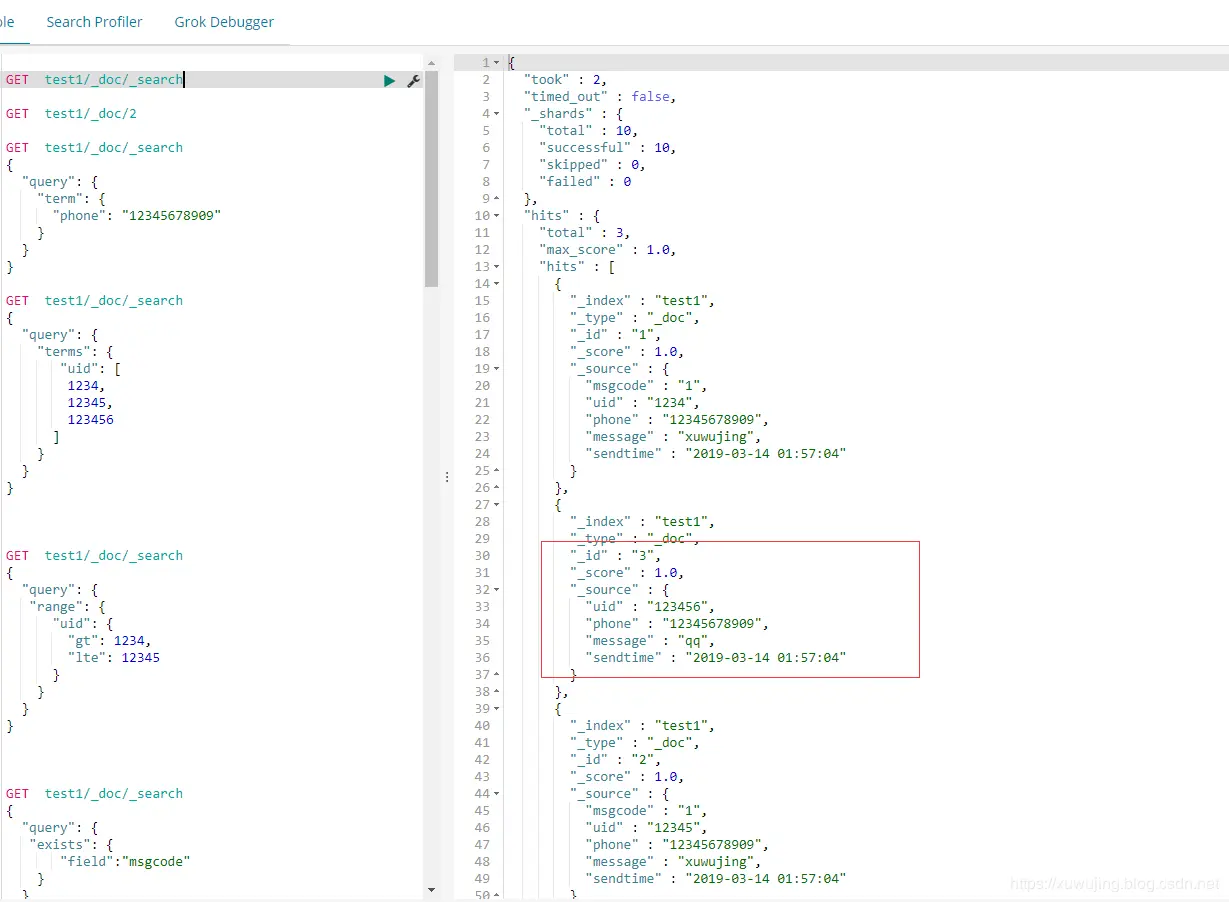The height and width of the screenshot is (902, 1229).
Task: Fold the "hits" array at line 13
Action: click(x=497, y=267)
